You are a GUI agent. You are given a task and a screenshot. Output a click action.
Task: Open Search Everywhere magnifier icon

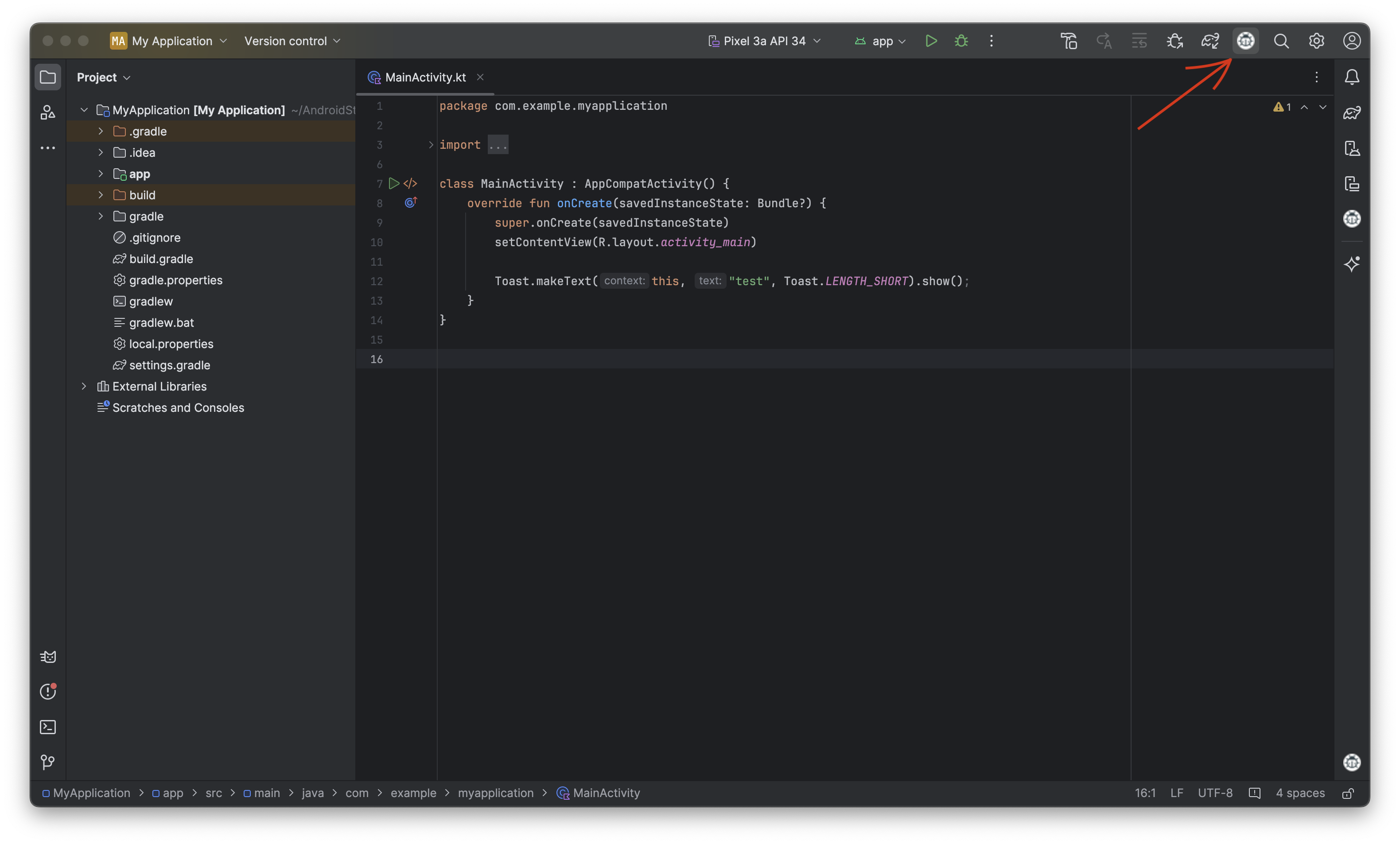click(1281, 41)
